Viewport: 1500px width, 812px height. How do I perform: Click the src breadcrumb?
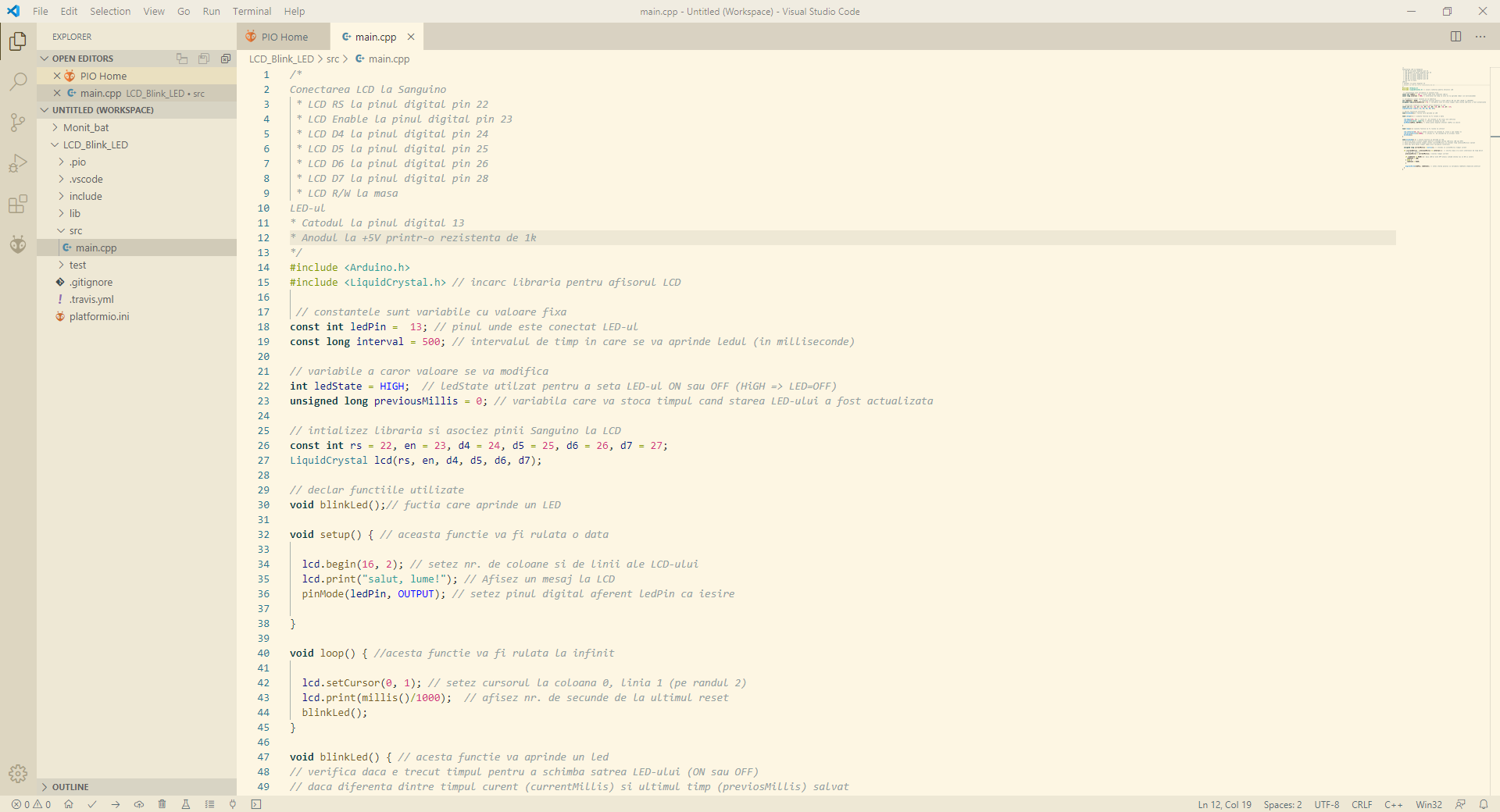(x=333, y=59)
